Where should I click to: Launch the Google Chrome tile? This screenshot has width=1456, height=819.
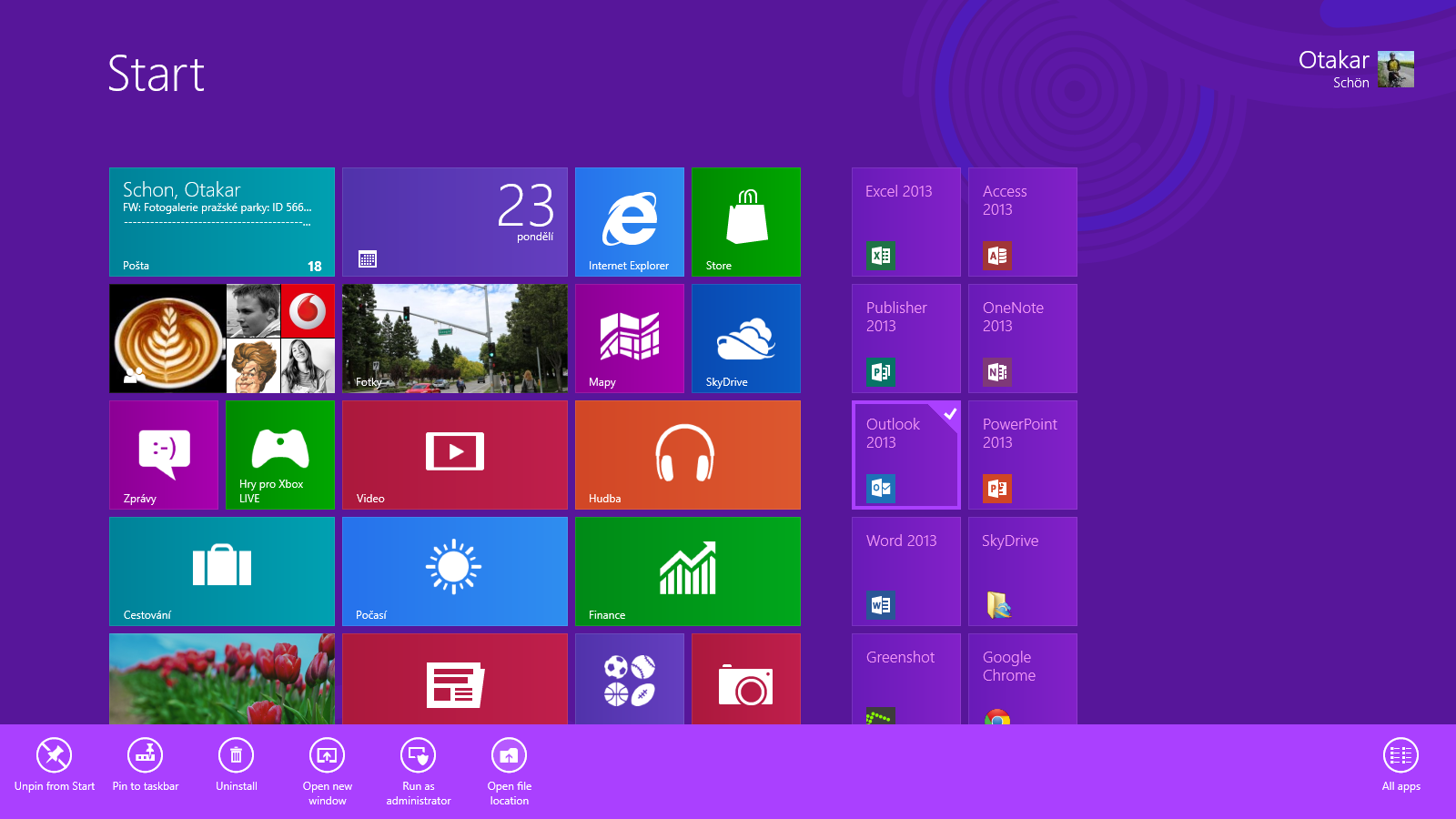(1023, 679)
